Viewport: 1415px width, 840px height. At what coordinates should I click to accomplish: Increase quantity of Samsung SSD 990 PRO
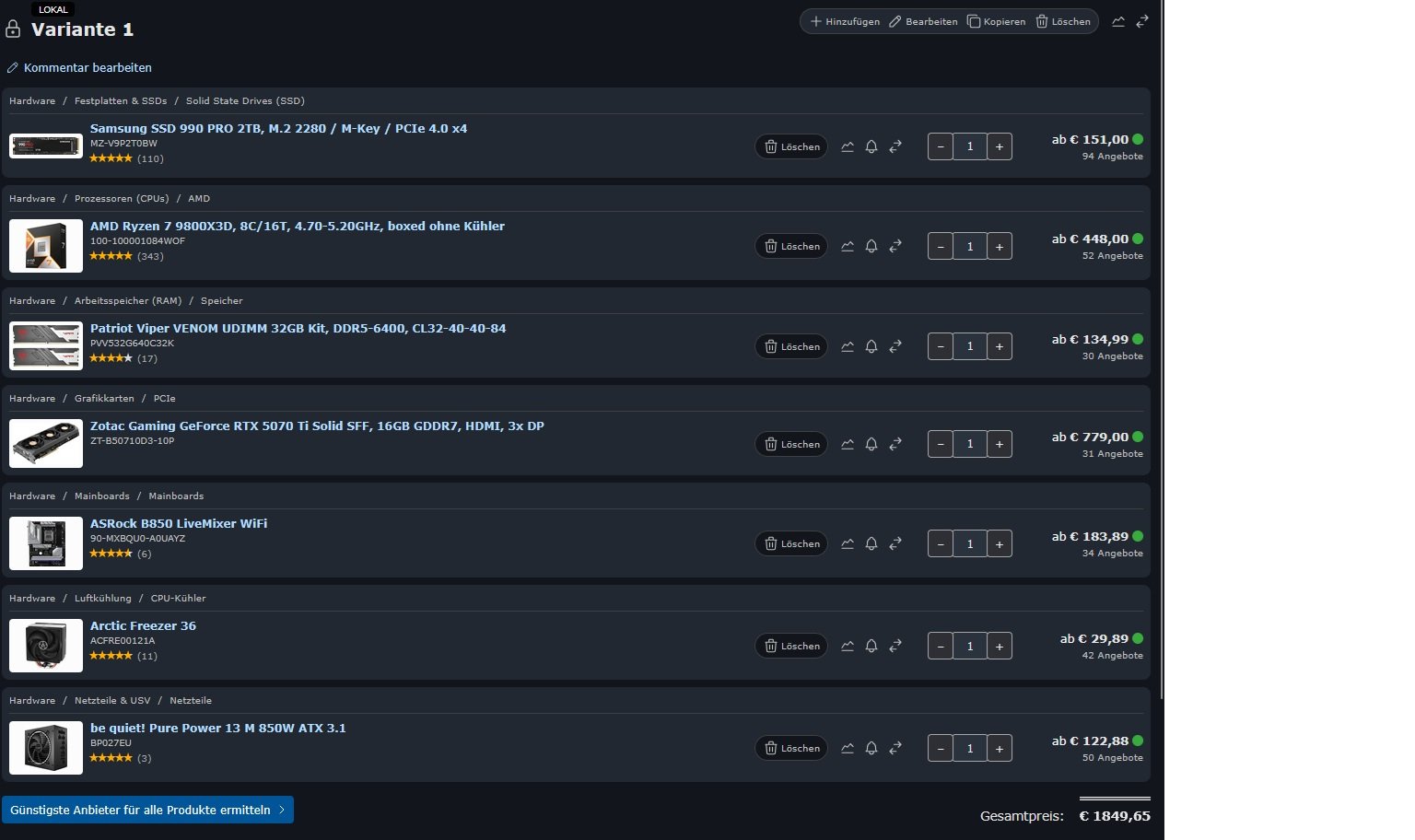1000,146
